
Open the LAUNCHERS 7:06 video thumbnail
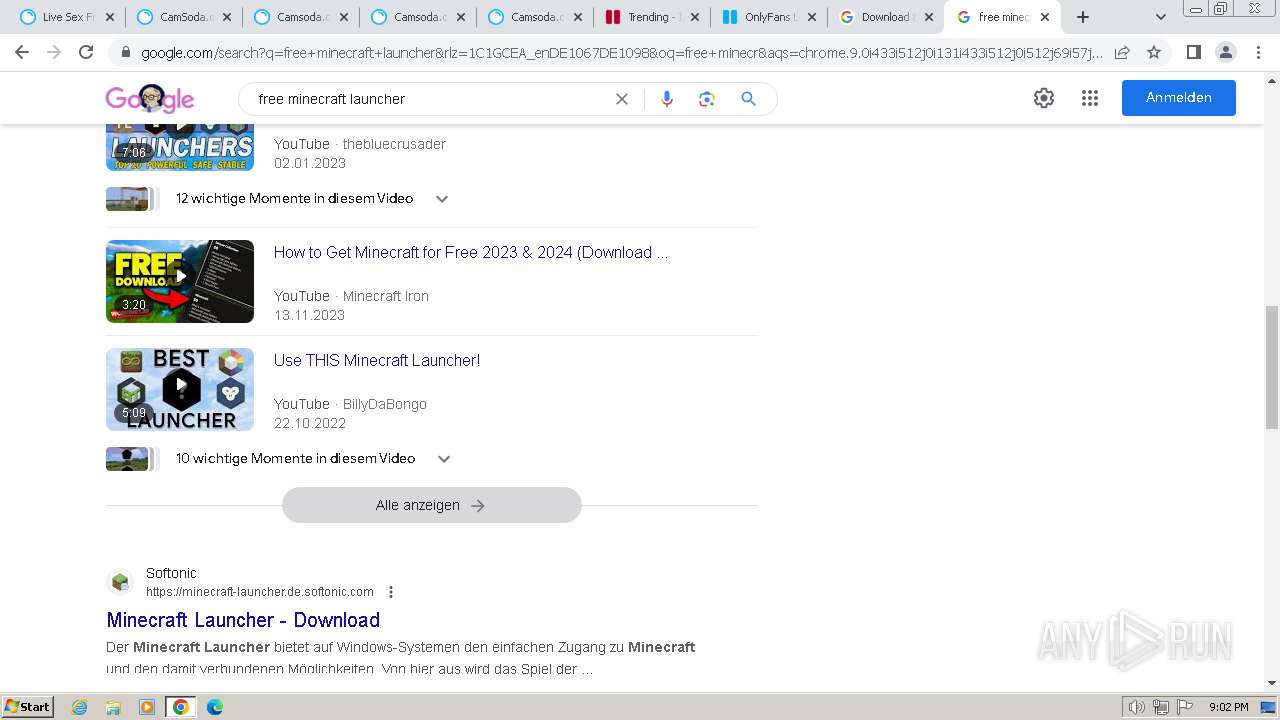point(180,147)
